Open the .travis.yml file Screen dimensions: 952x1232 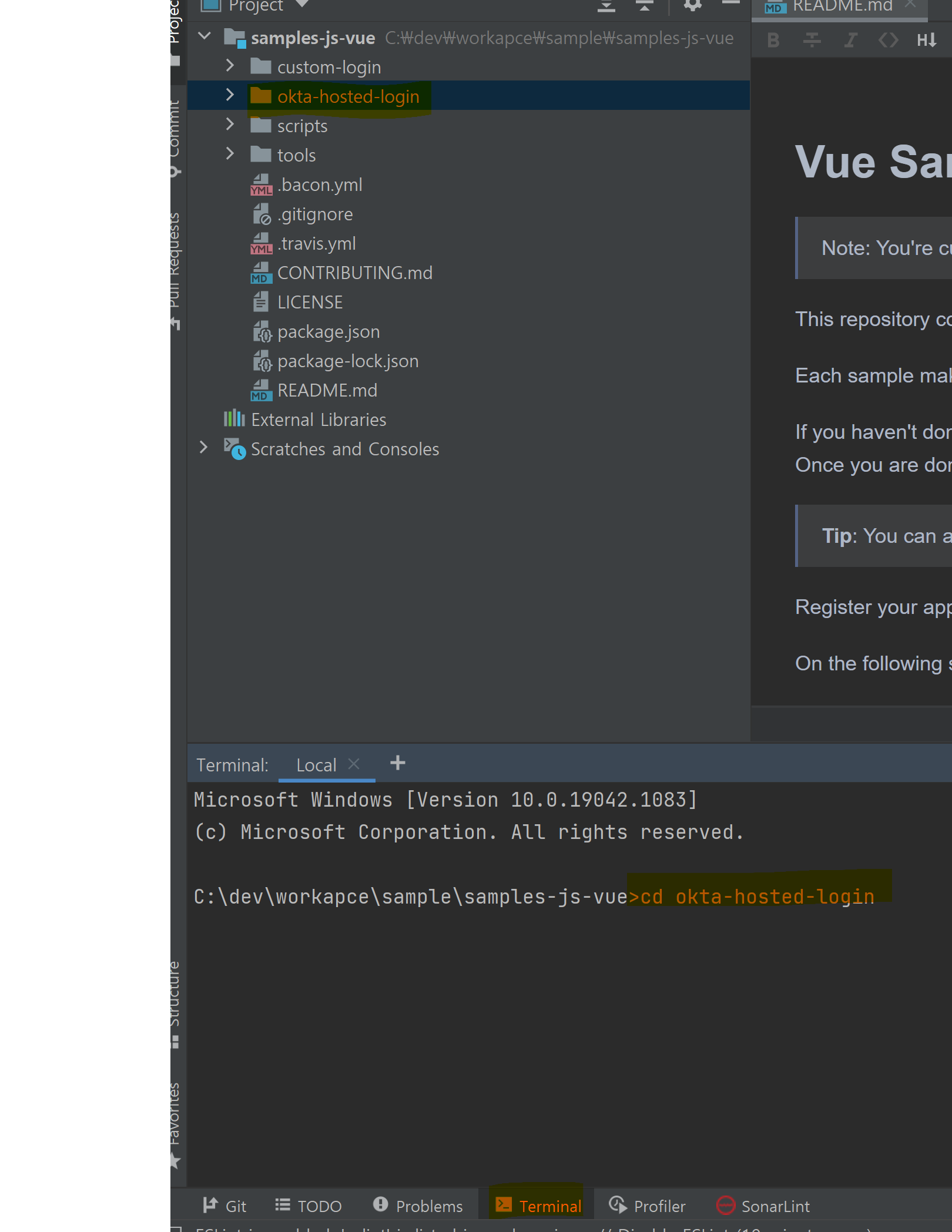tap(317, 243)
